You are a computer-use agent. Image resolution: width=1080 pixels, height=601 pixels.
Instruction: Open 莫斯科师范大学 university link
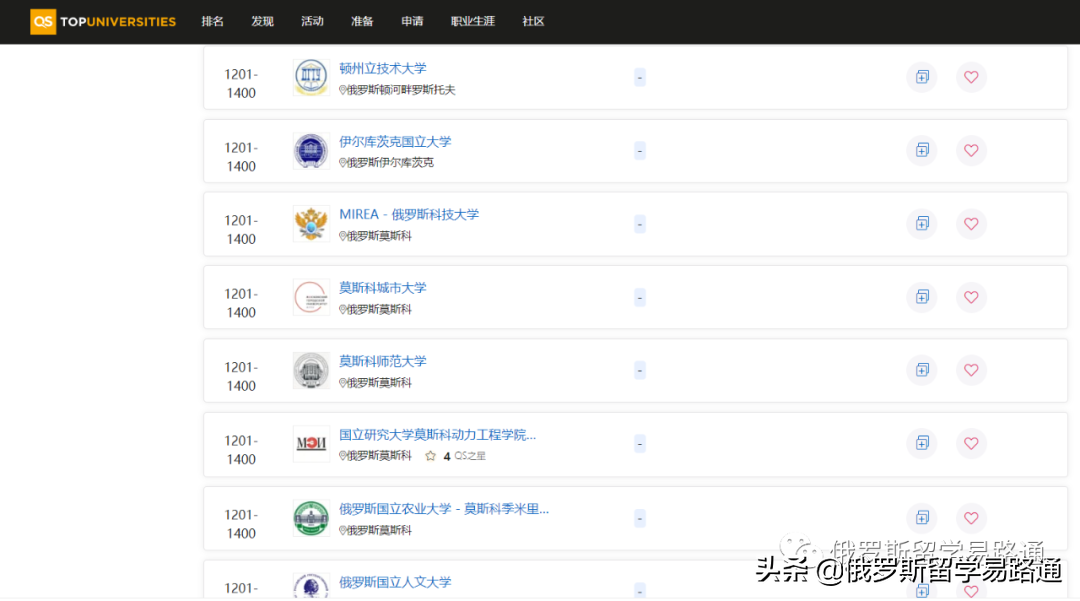pos(383,361)
